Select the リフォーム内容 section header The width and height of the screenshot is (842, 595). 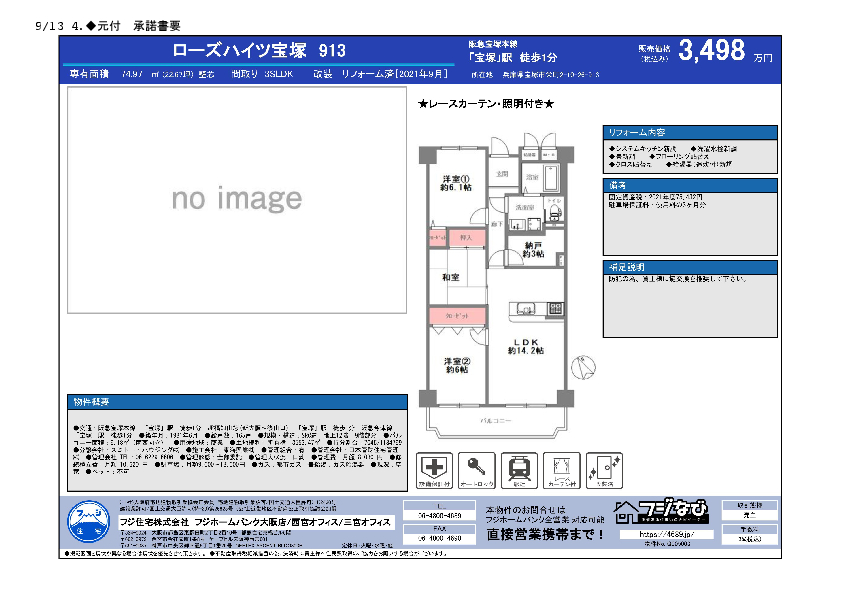(689, 132)
